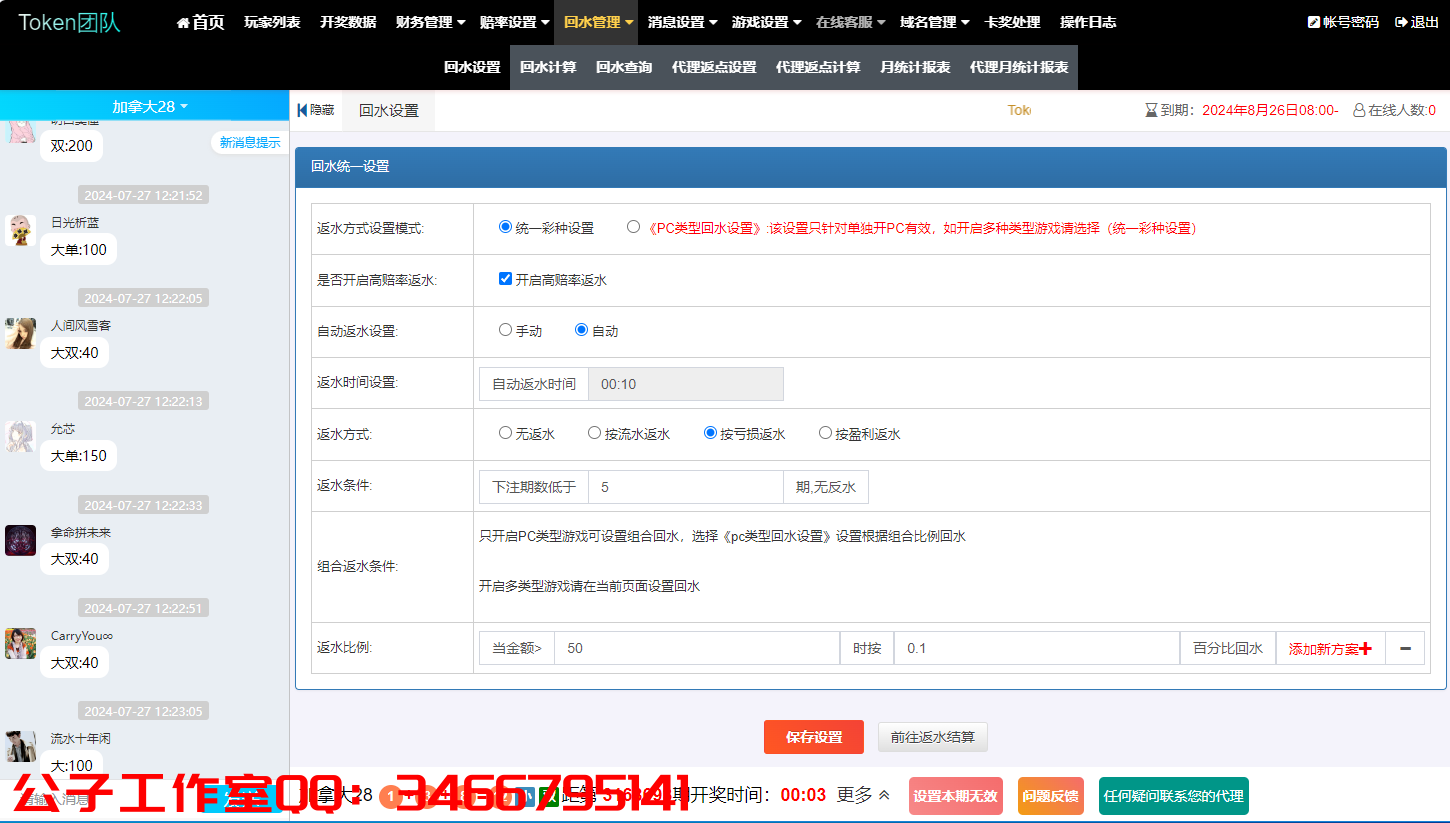Viewport: 1450px width, 823px height.
Task: Click timestamp 2024-07-27 12:22:33
Action: 144,505
